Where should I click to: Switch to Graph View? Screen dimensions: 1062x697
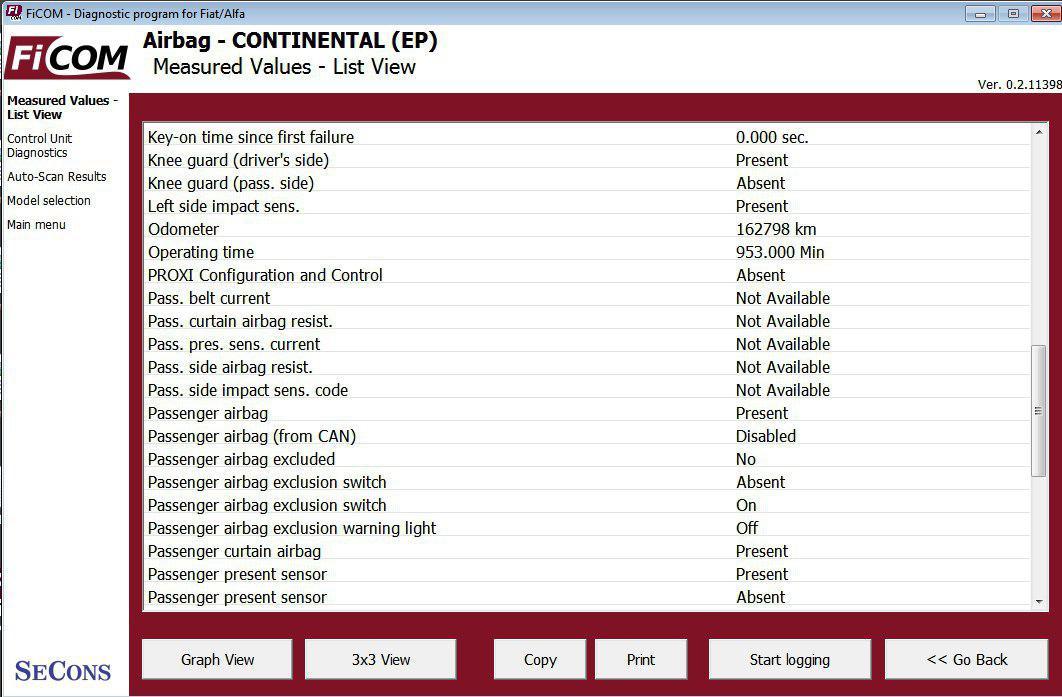tap(217, 659)
